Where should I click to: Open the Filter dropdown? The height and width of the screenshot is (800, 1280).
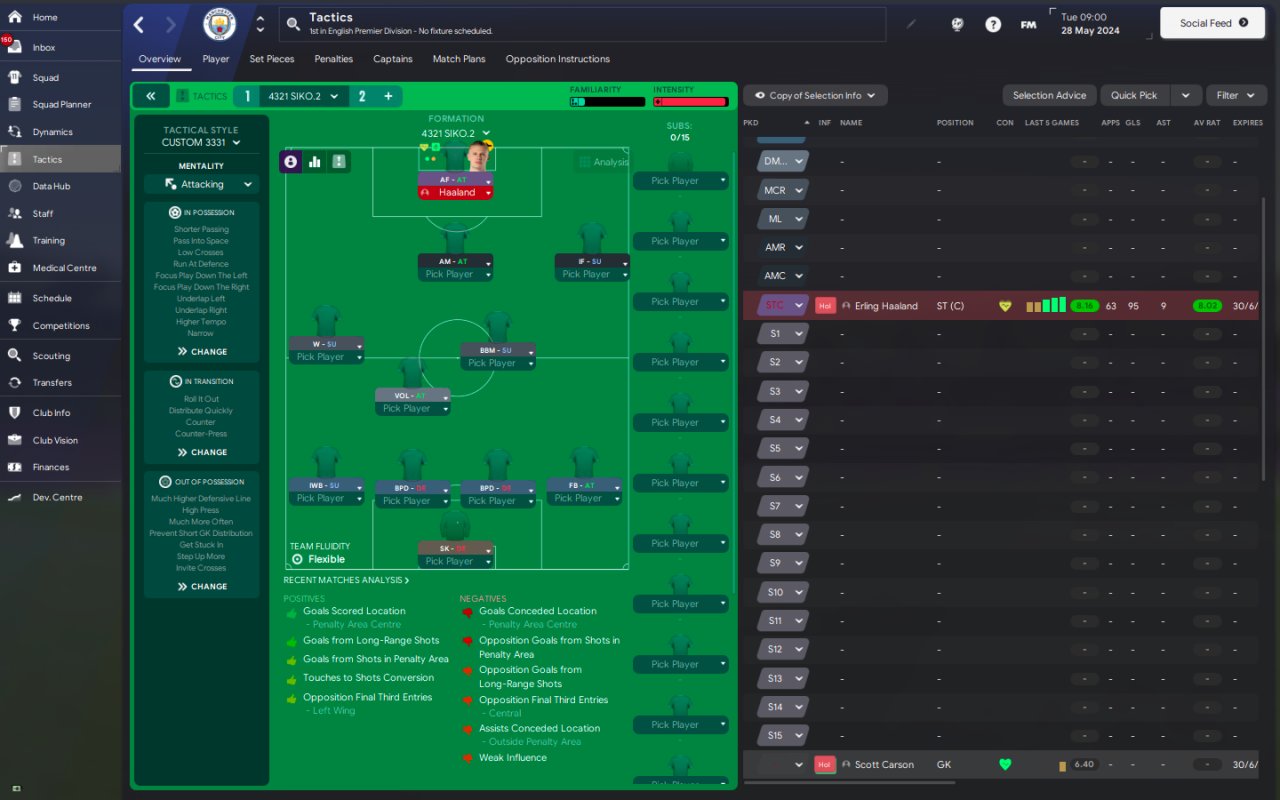(x=1236, y=95)
